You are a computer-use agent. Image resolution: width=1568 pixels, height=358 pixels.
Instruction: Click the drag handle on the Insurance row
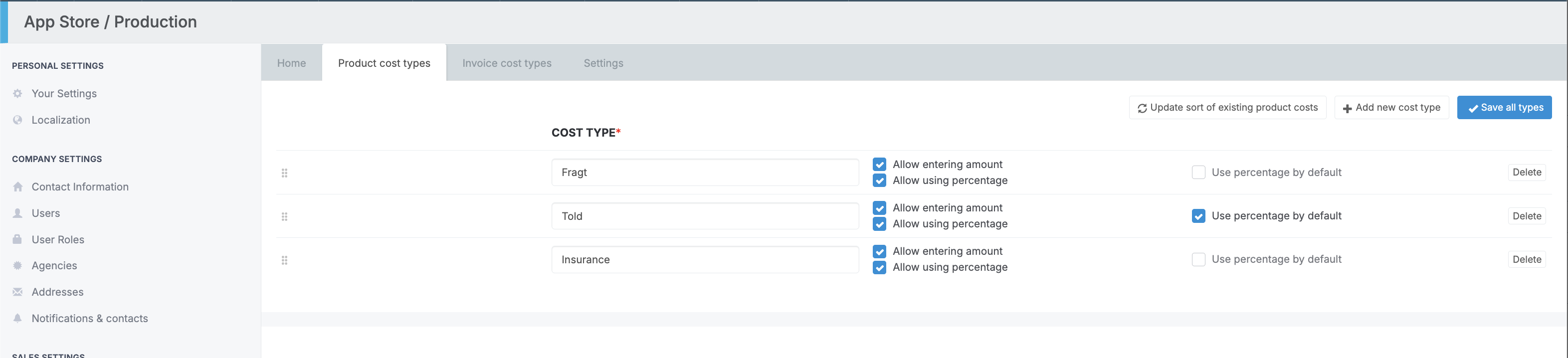coord(284,260)
